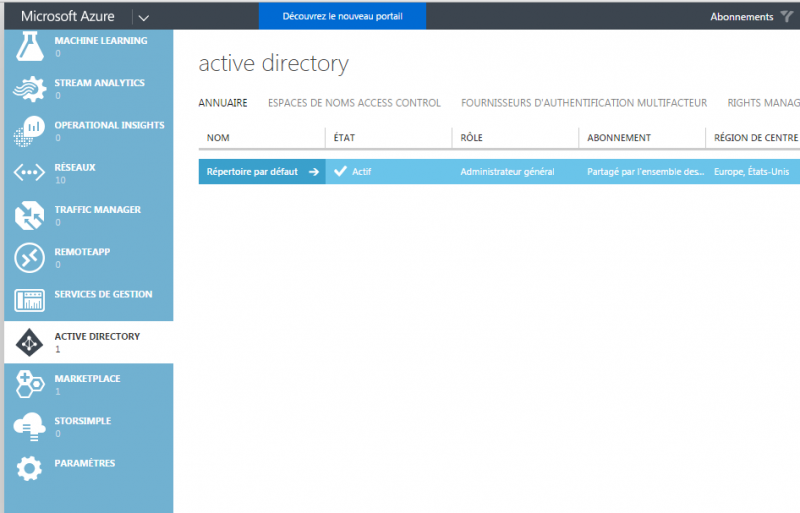The image size is (800, 513).
Task: Select Operational Insights chart icon
Action: [30, 131]
